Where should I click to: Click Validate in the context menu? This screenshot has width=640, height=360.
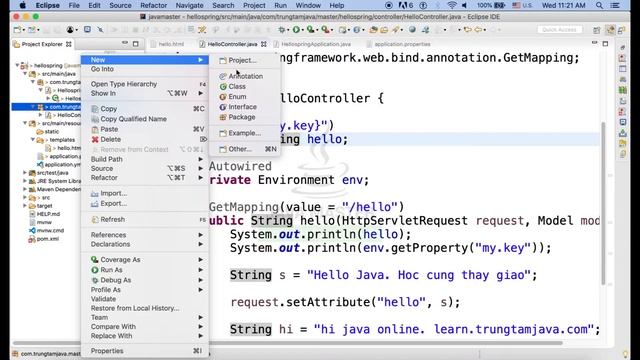145,299
